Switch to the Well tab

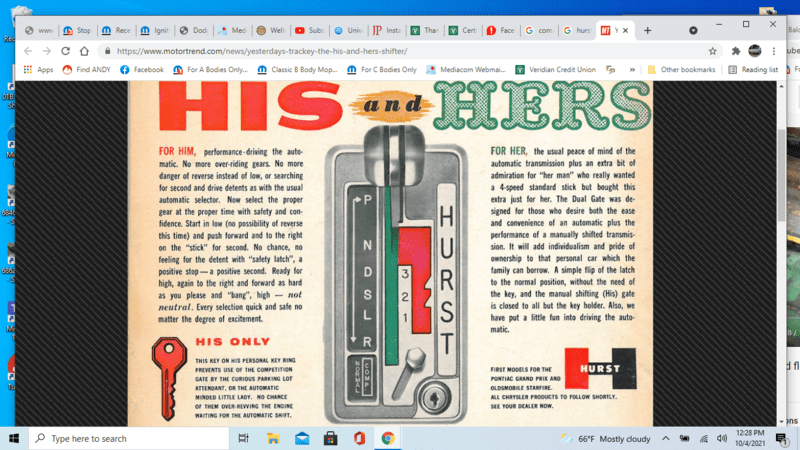point(271,31)
